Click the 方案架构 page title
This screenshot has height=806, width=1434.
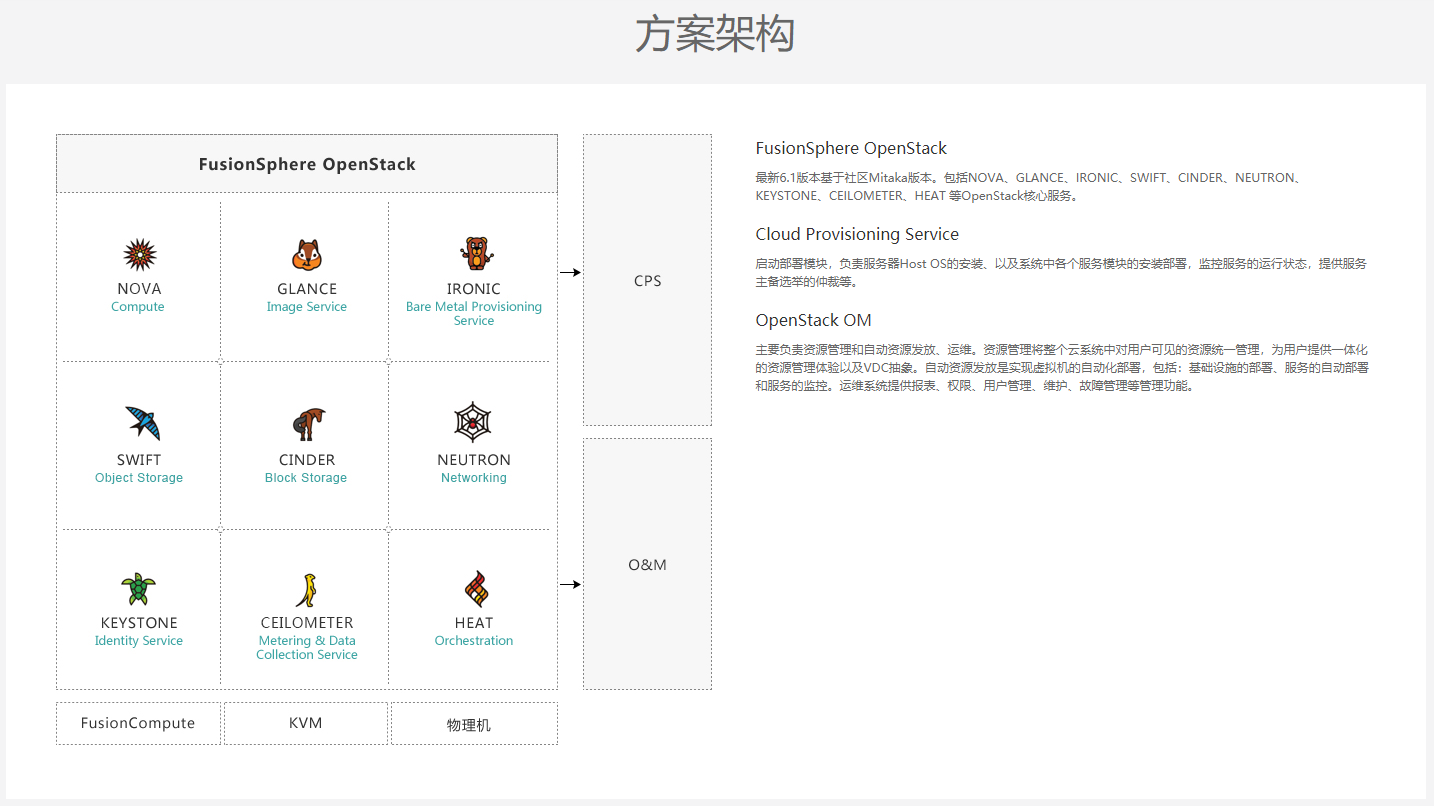(x=715, y=36)
